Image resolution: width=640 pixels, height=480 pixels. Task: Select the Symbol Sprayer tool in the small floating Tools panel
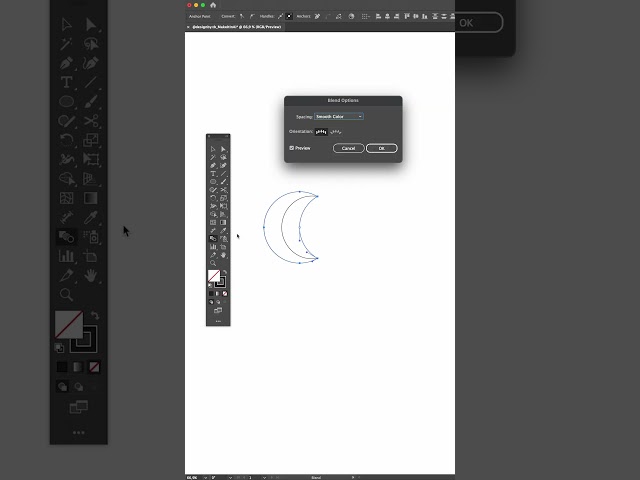tap(223, 239)
